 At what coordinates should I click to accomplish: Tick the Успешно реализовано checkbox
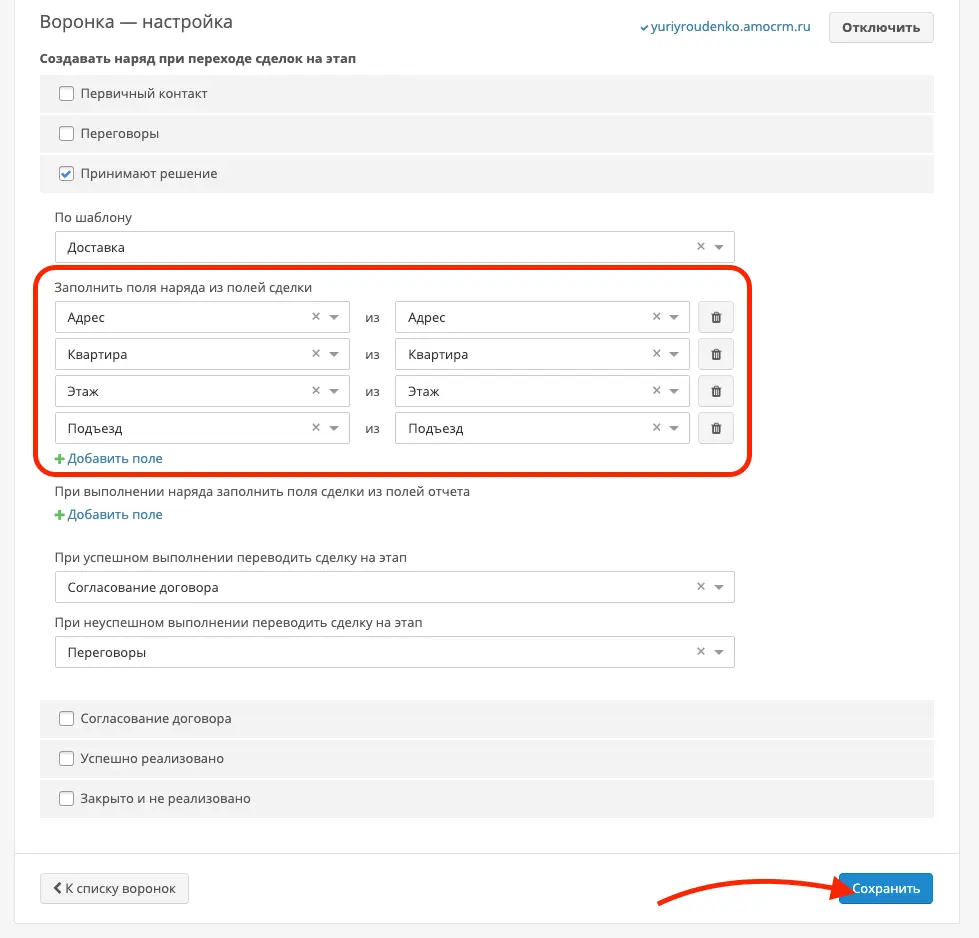[66, 758]
